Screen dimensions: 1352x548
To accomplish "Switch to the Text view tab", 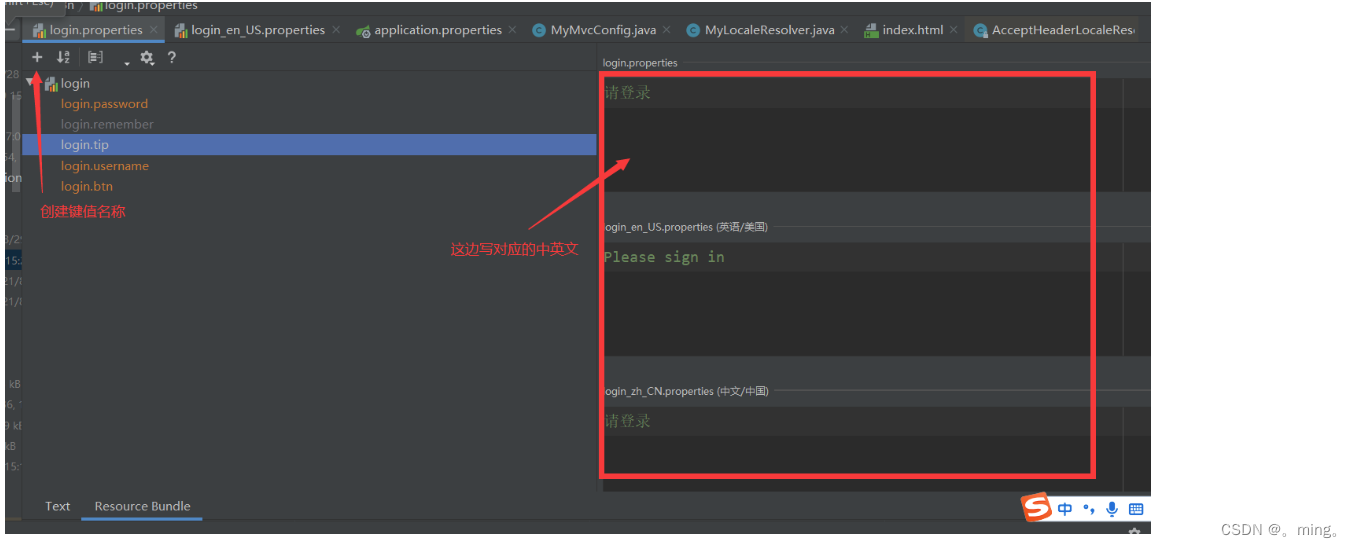I will [58, 506].
